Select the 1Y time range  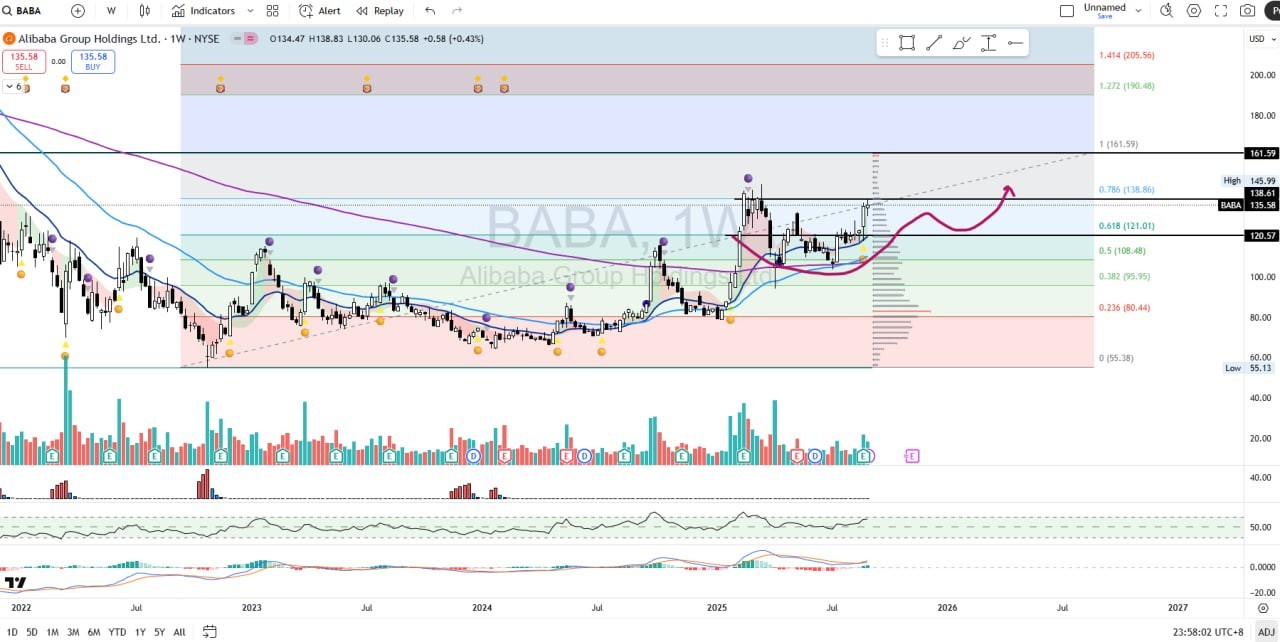140,632
